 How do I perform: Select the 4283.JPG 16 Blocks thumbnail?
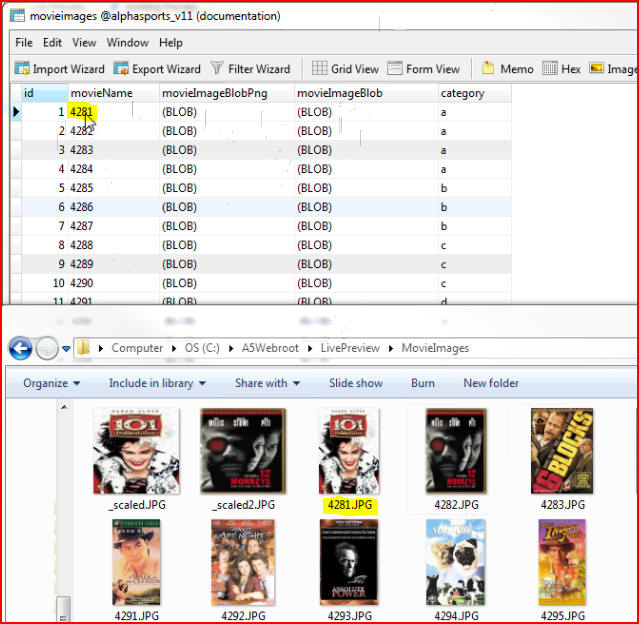point(562,451)
